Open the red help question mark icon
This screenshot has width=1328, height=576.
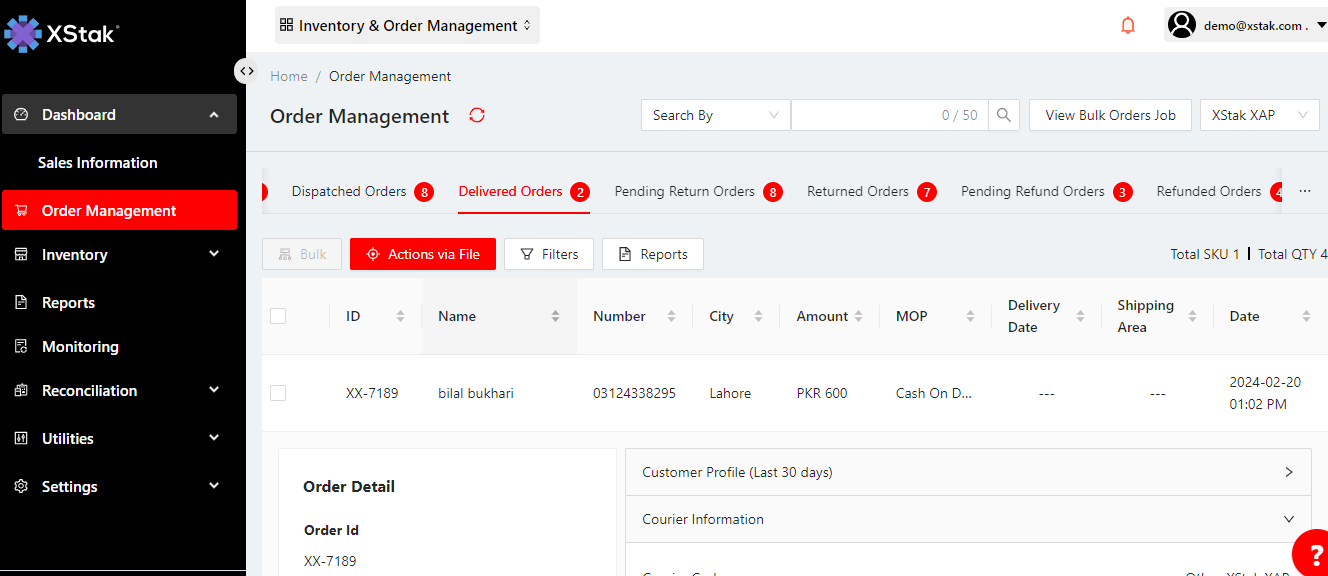[x=1314, y=556]
